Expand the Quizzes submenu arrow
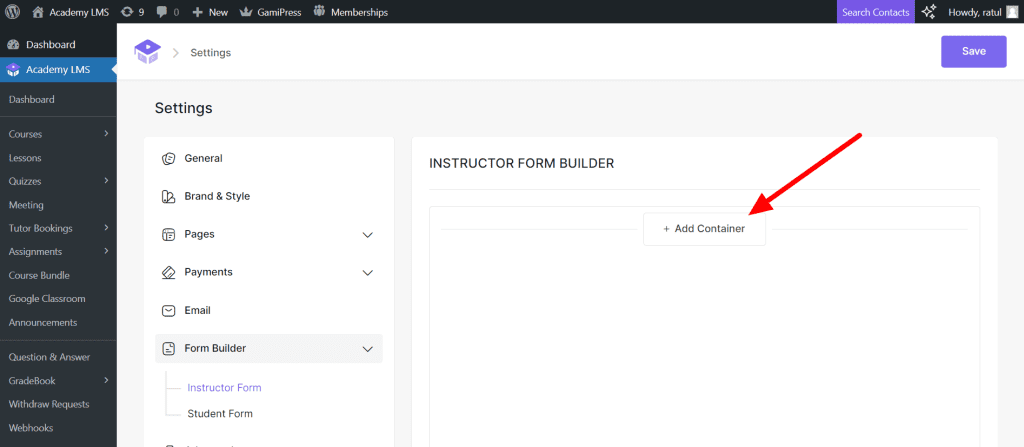This screenshot has height=447, width=1024. point(106,181)
